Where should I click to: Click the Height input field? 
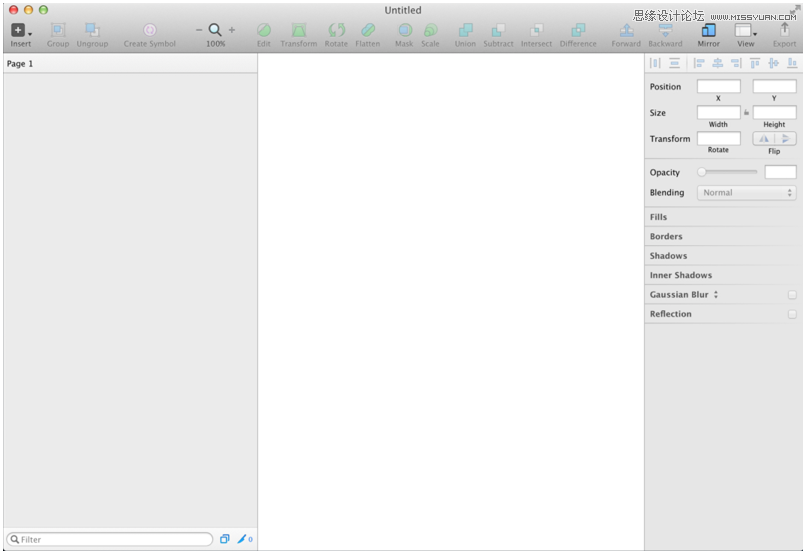[x=774, y=113]
